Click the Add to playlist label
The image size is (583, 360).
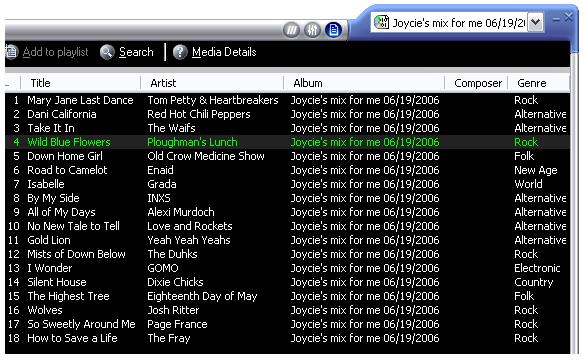(x=55, y=52)
